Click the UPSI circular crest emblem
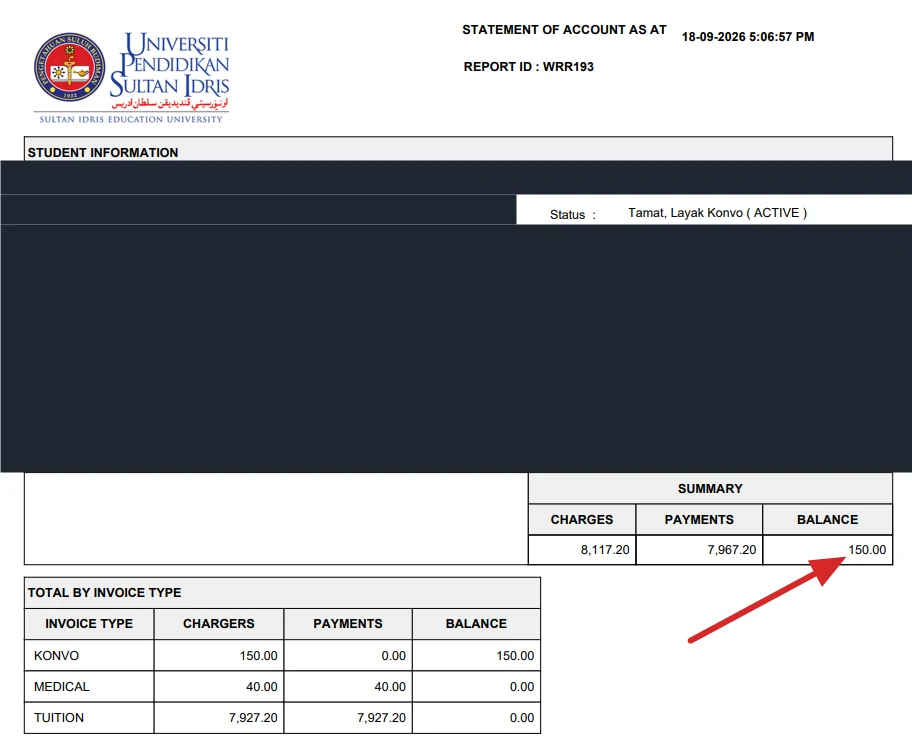Image resolution: width=912 pixels, height=737 pixels. click(x=69, y=67)
